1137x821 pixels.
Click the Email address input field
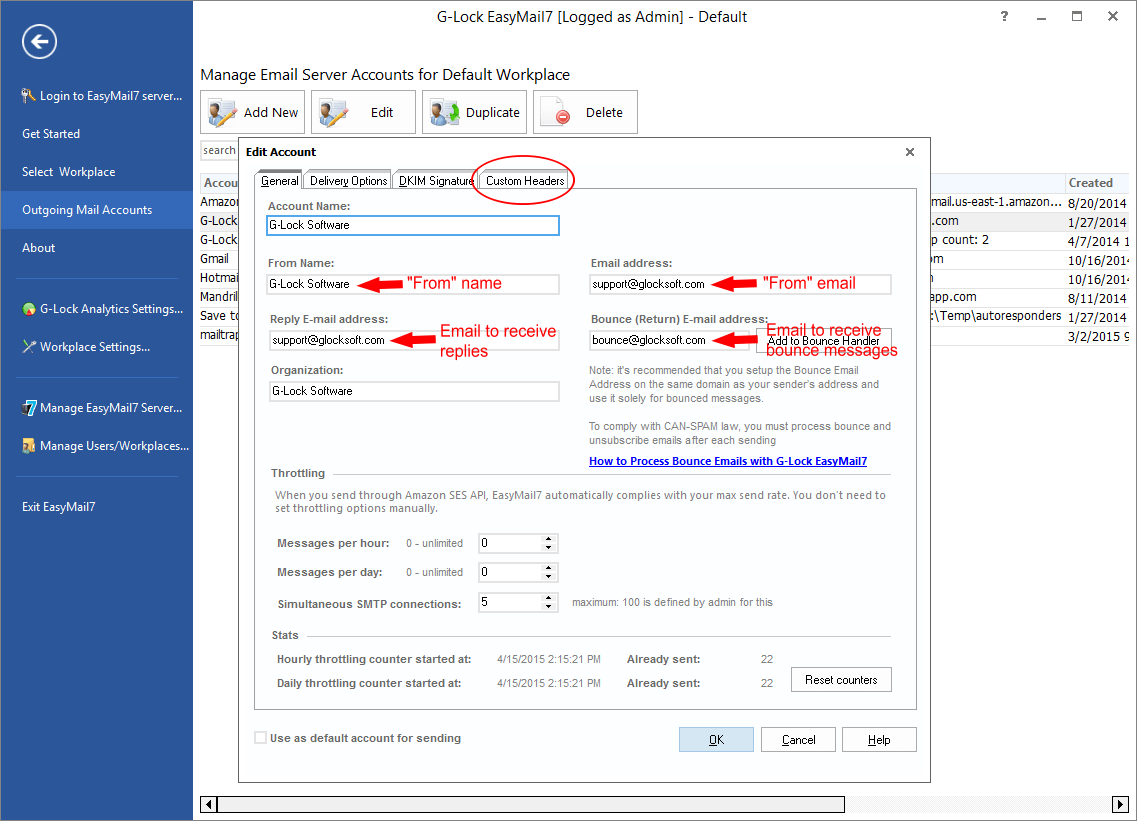[741, 284]
